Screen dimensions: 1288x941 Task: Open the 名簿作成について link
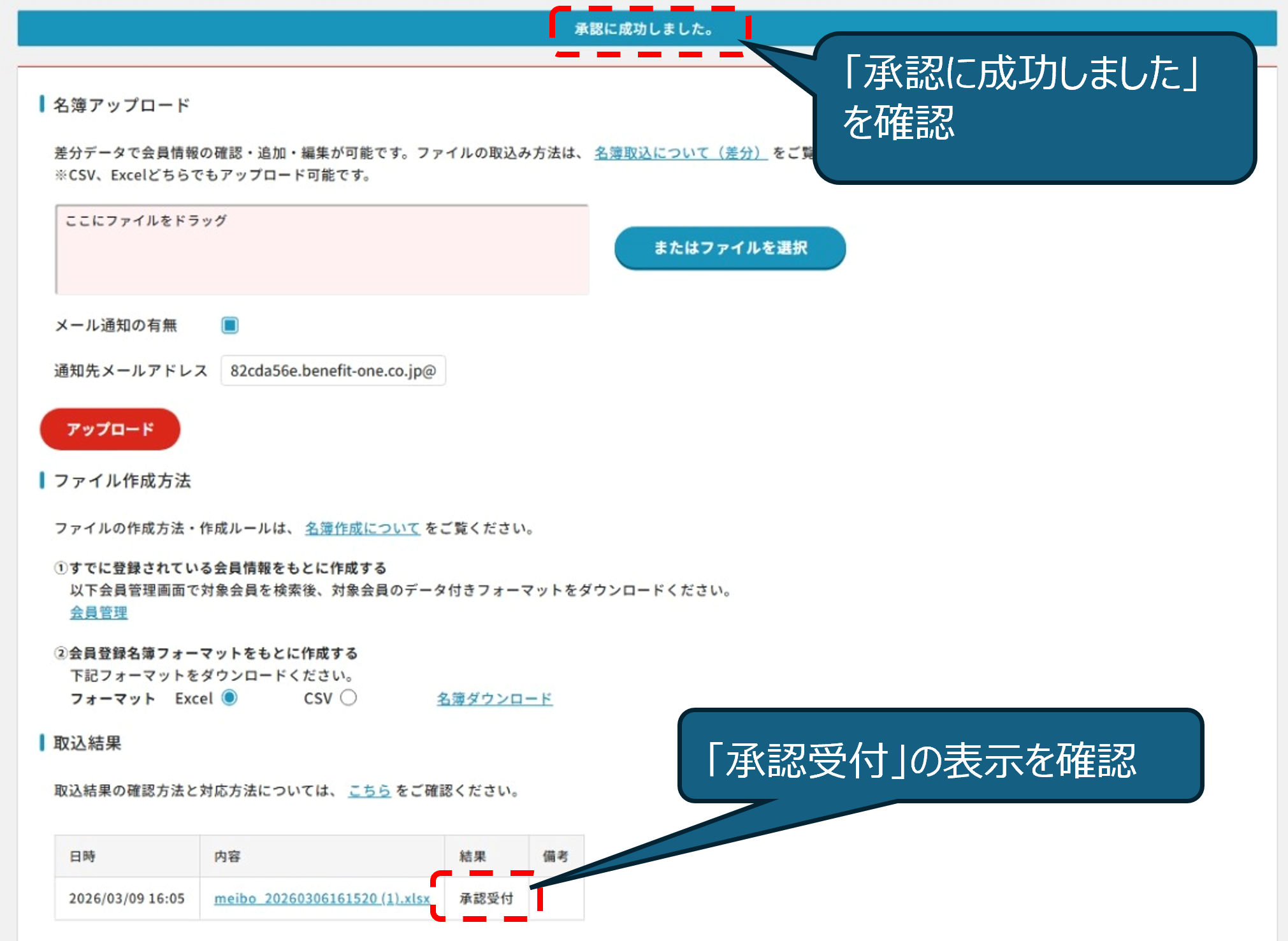(x=362, y=528)
